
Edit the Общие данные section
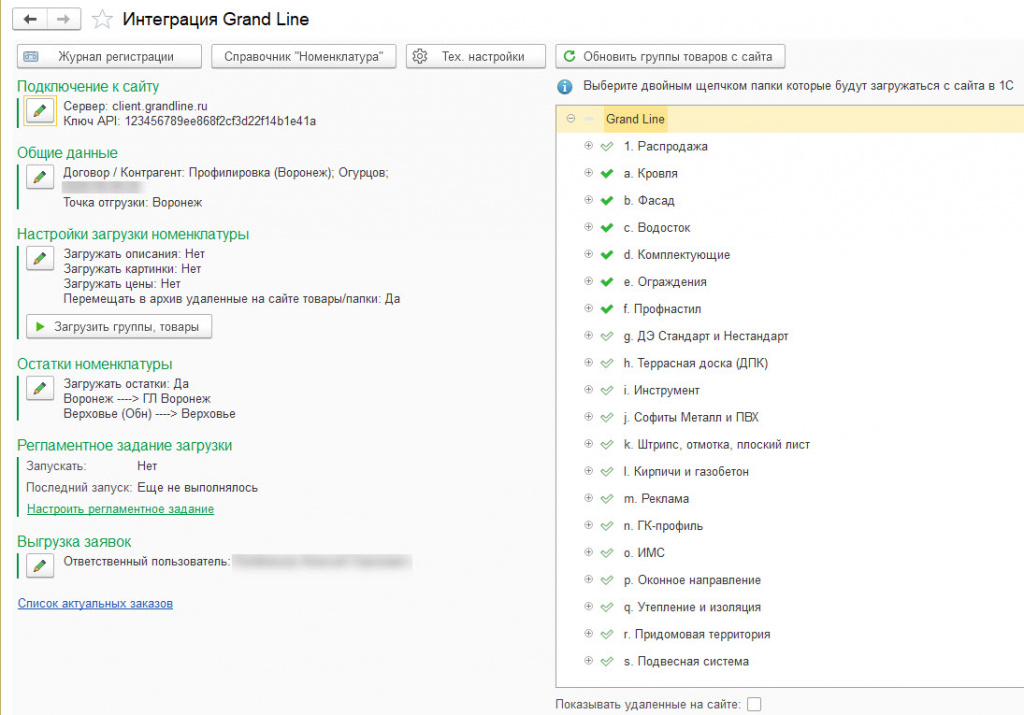[40, 176]
